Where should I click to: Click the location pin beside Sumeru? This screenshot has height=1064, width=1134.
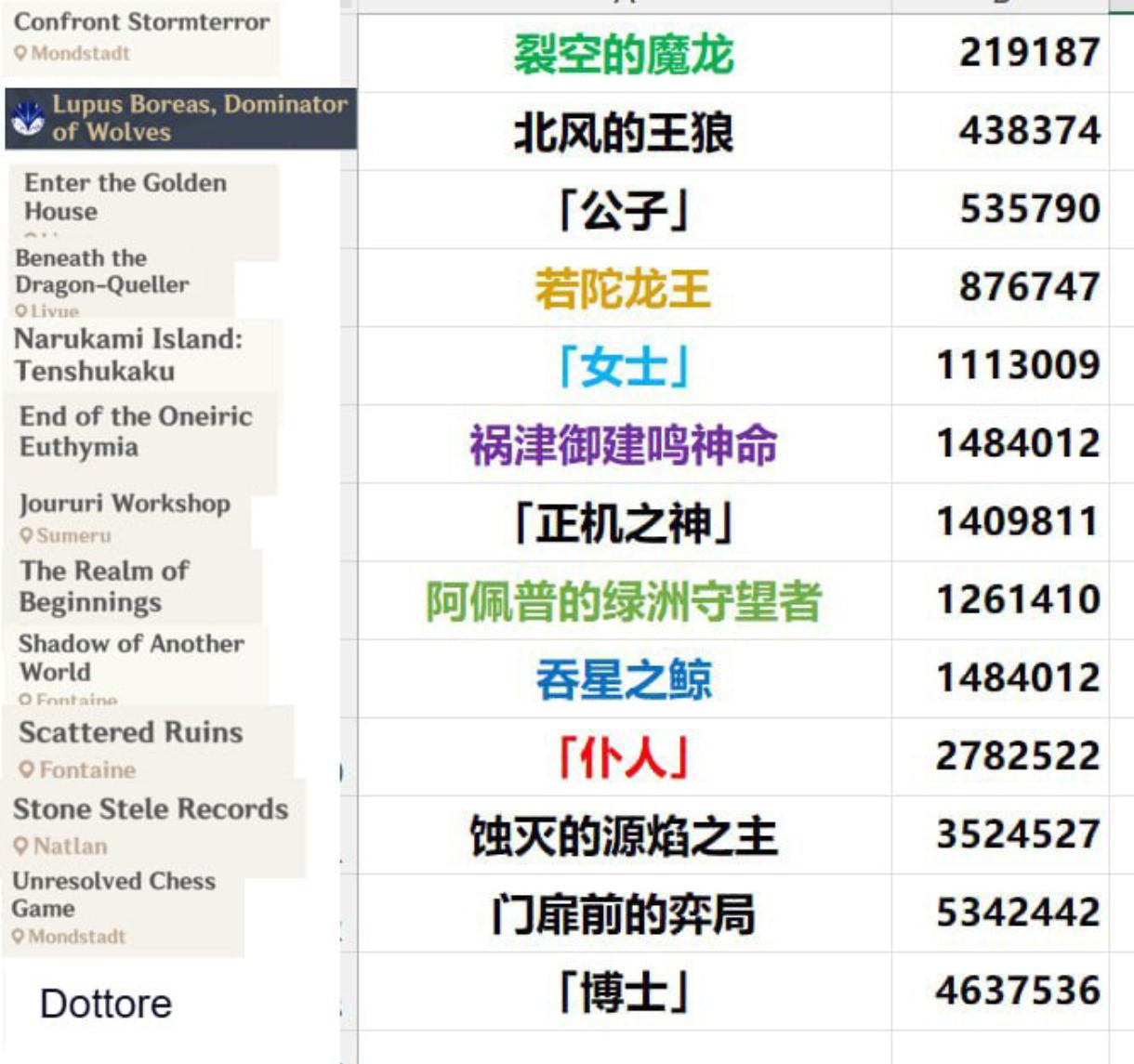tap(26, 536)
